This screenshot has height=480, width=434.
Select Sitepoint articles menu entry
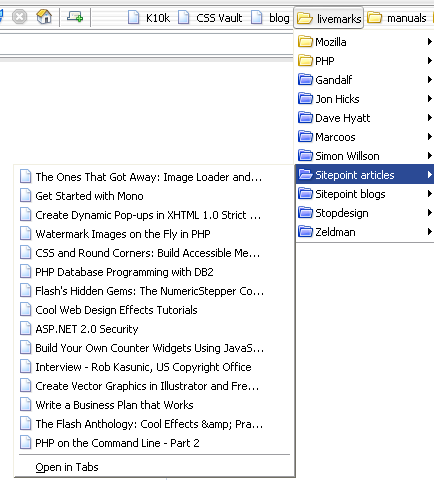[365, 174]
